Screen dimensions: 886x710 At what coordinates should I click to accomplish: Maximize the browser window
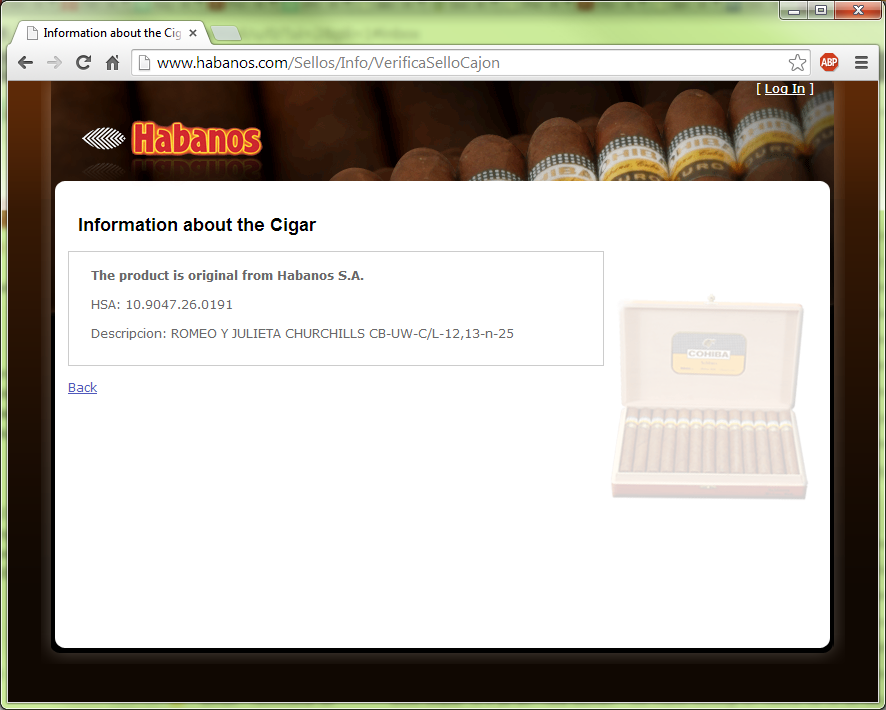click(x=821, y=11)
